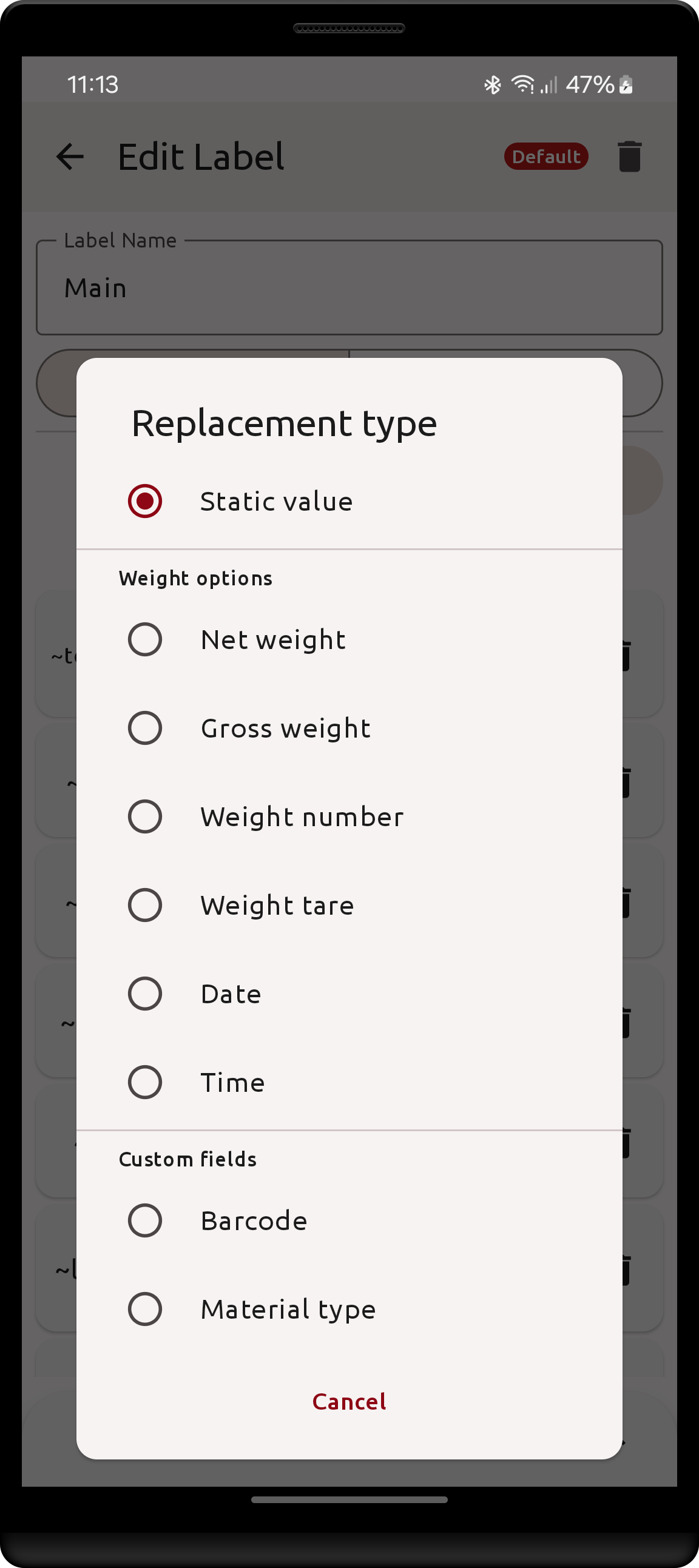This screenshot has width=699, height=1568.
Task: Tap the Bluetooth status icon
Action: pos(492,84)
